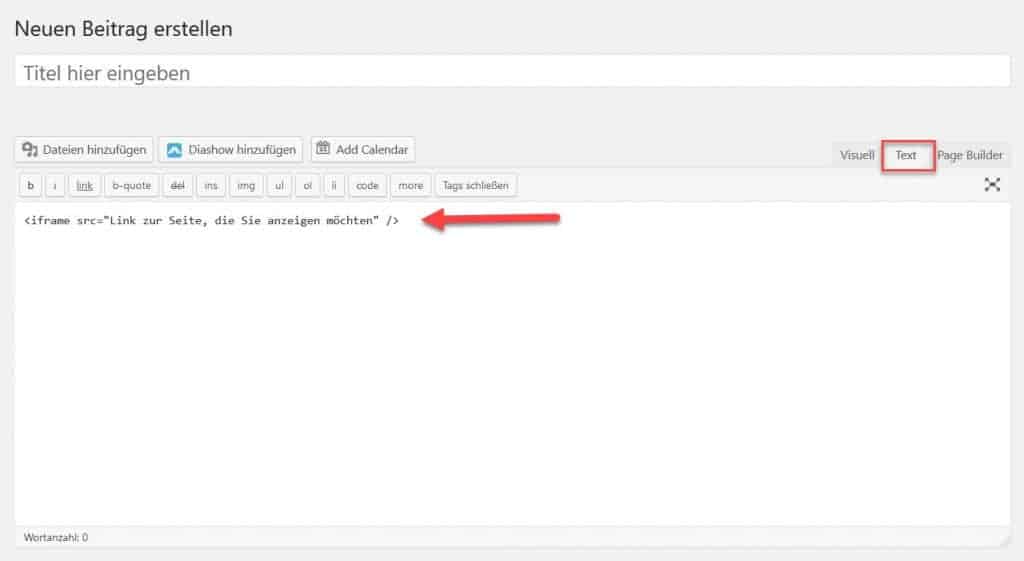
Task: Insert unordered list with ul button
Action: pos(280,185)
